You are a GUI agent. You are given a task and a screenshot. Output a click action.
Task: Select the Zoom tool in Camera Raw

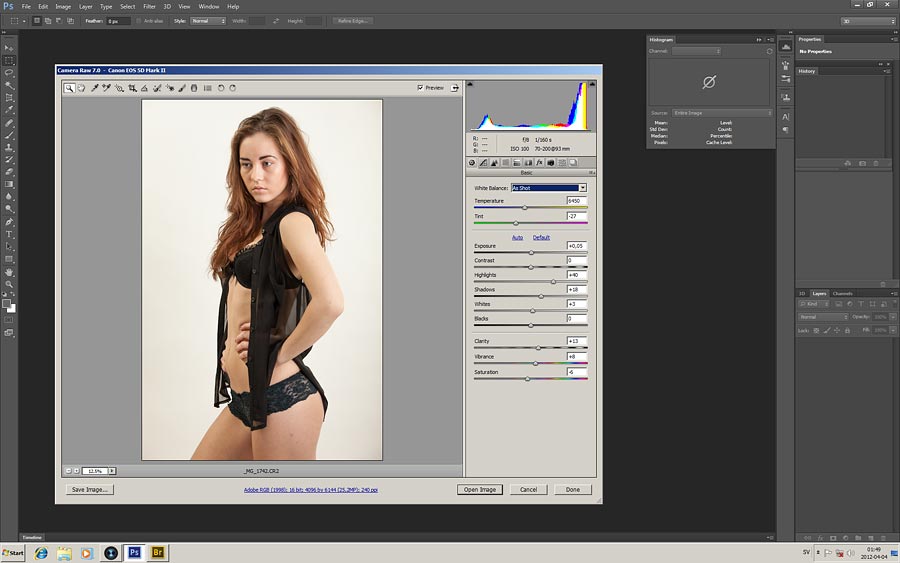(69, 88)
